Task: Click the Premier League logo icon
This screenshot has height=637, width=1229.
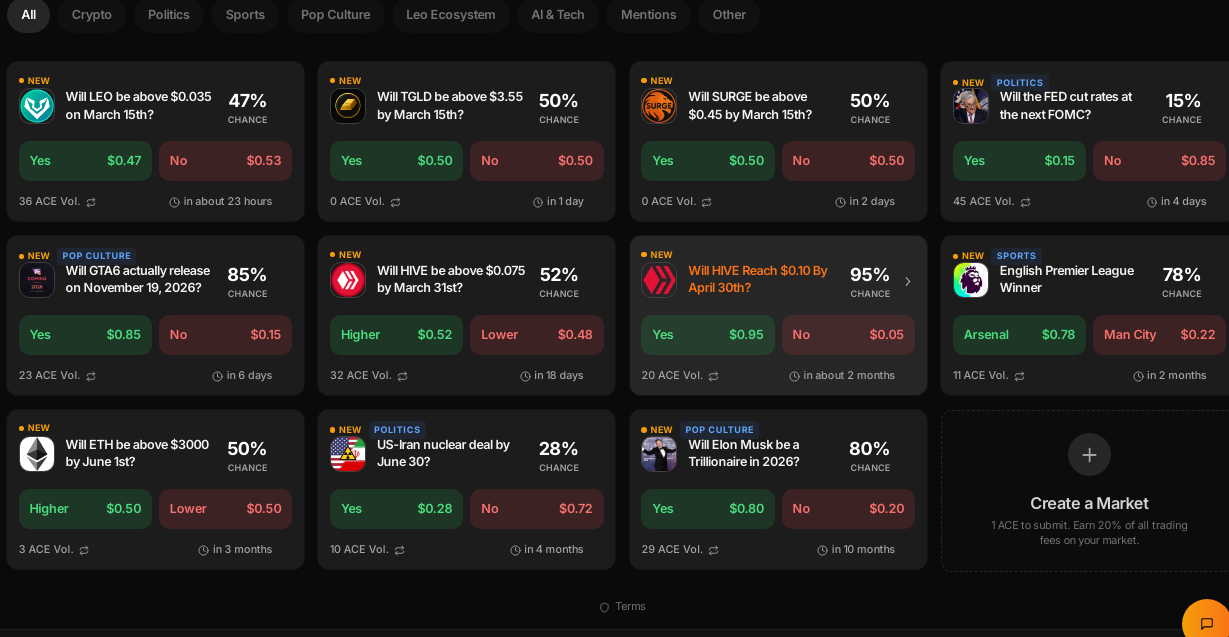Action: pyautogui.click(x=971, y=280)
